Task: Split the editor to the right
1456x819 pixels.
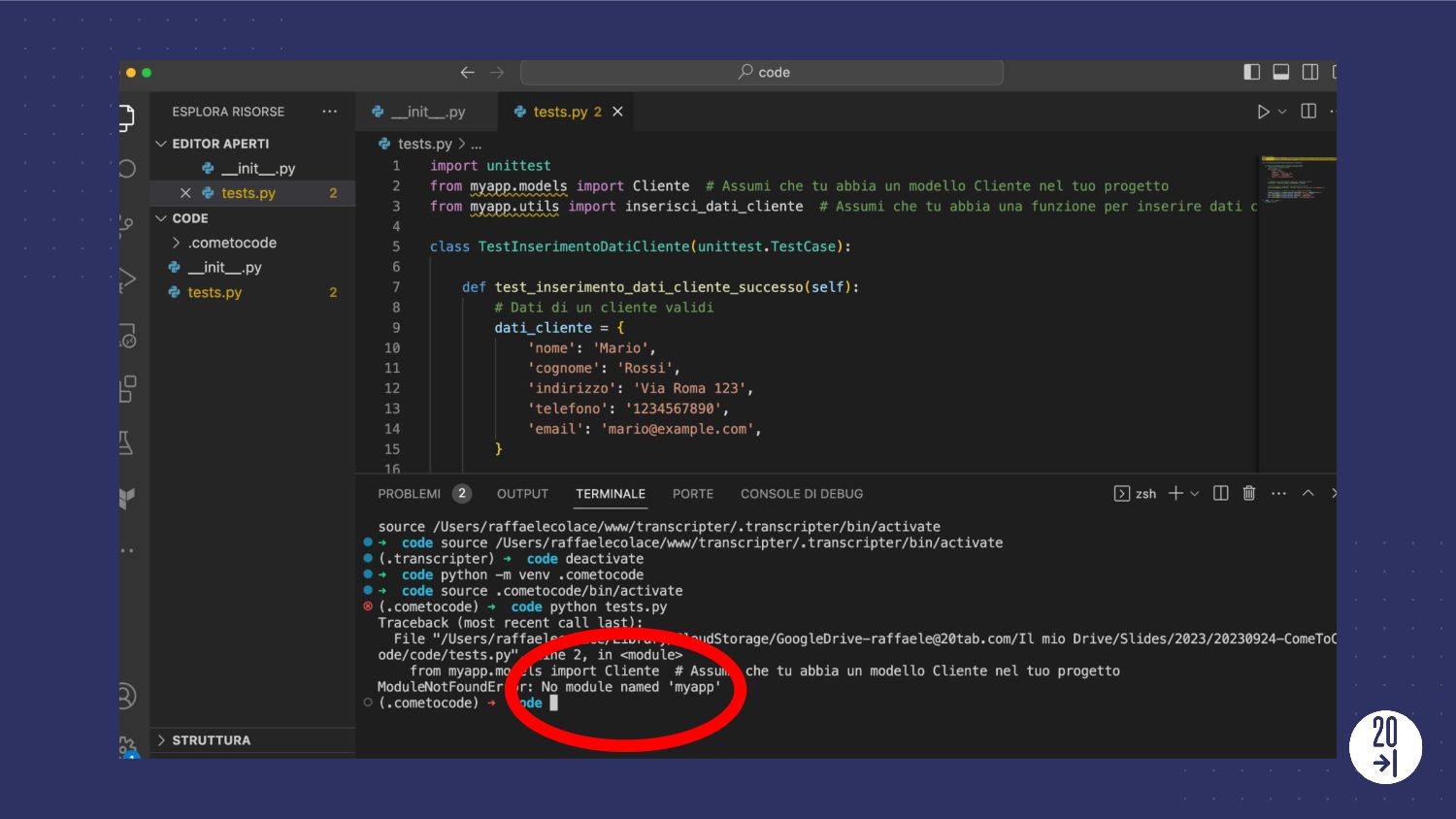Action: (1308, 112)
